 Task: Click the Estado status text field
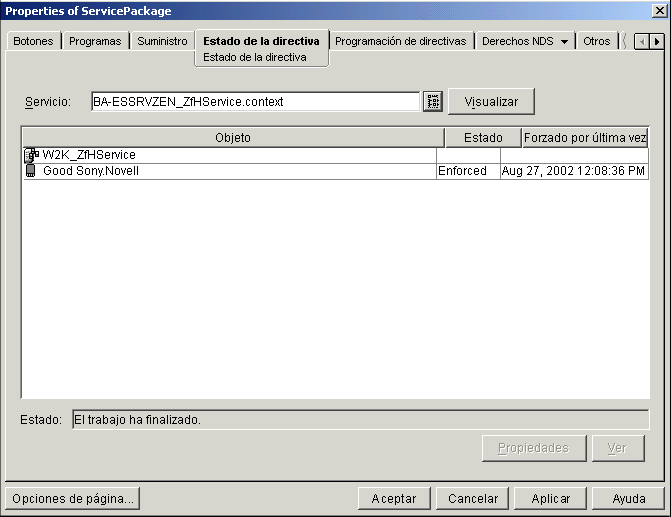361,420
